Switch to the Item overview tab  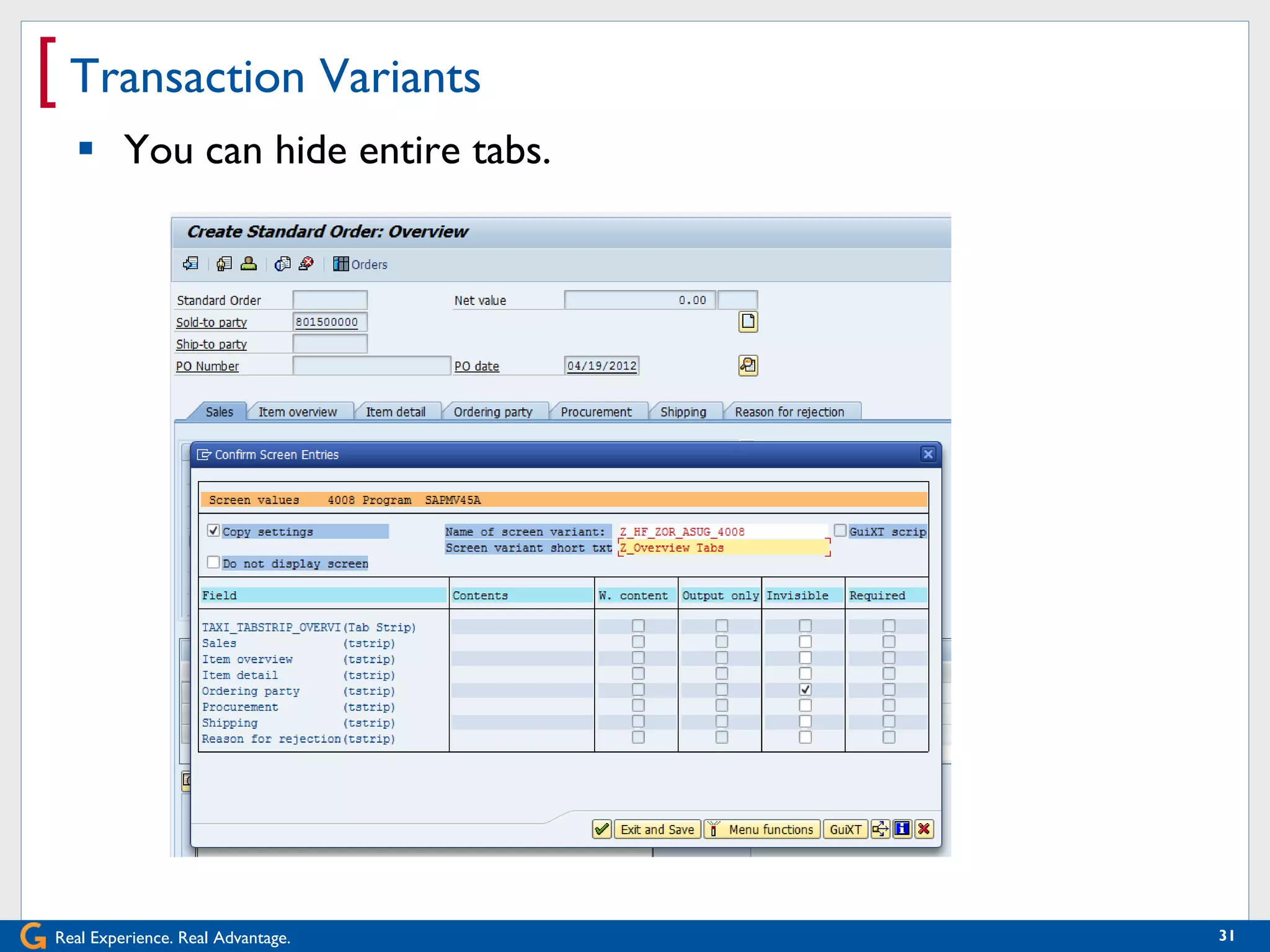(298, 412)
